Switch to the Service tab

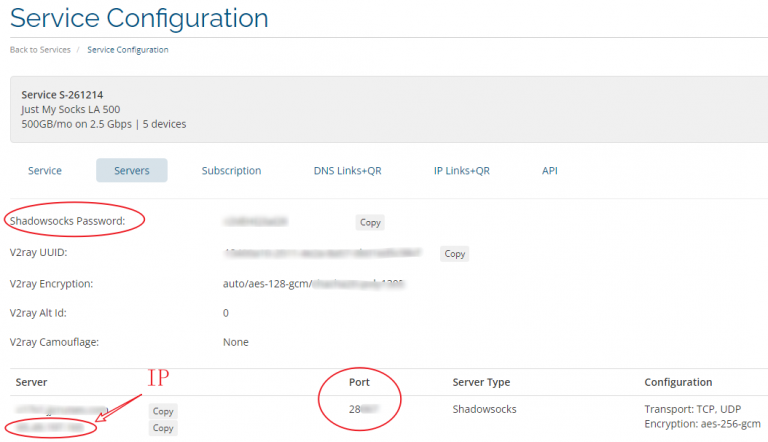point(45,171)
